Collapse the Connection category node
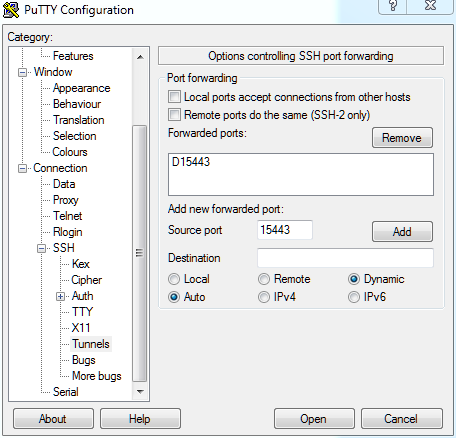 [x=22, y=168]
